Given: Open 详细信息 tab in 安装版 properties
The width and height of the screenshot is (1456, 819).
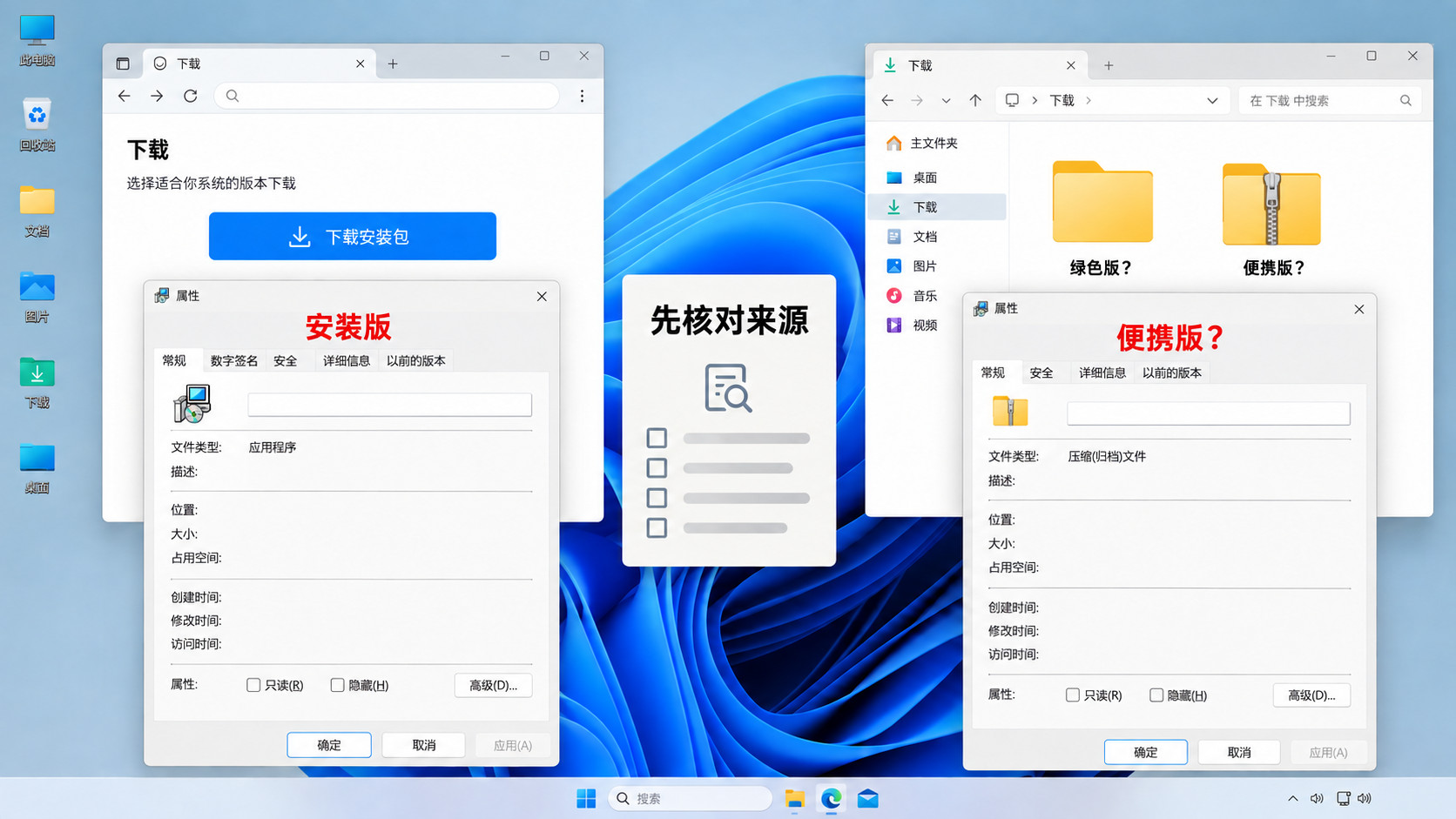Looking at the screenshot, I should 347,360.
